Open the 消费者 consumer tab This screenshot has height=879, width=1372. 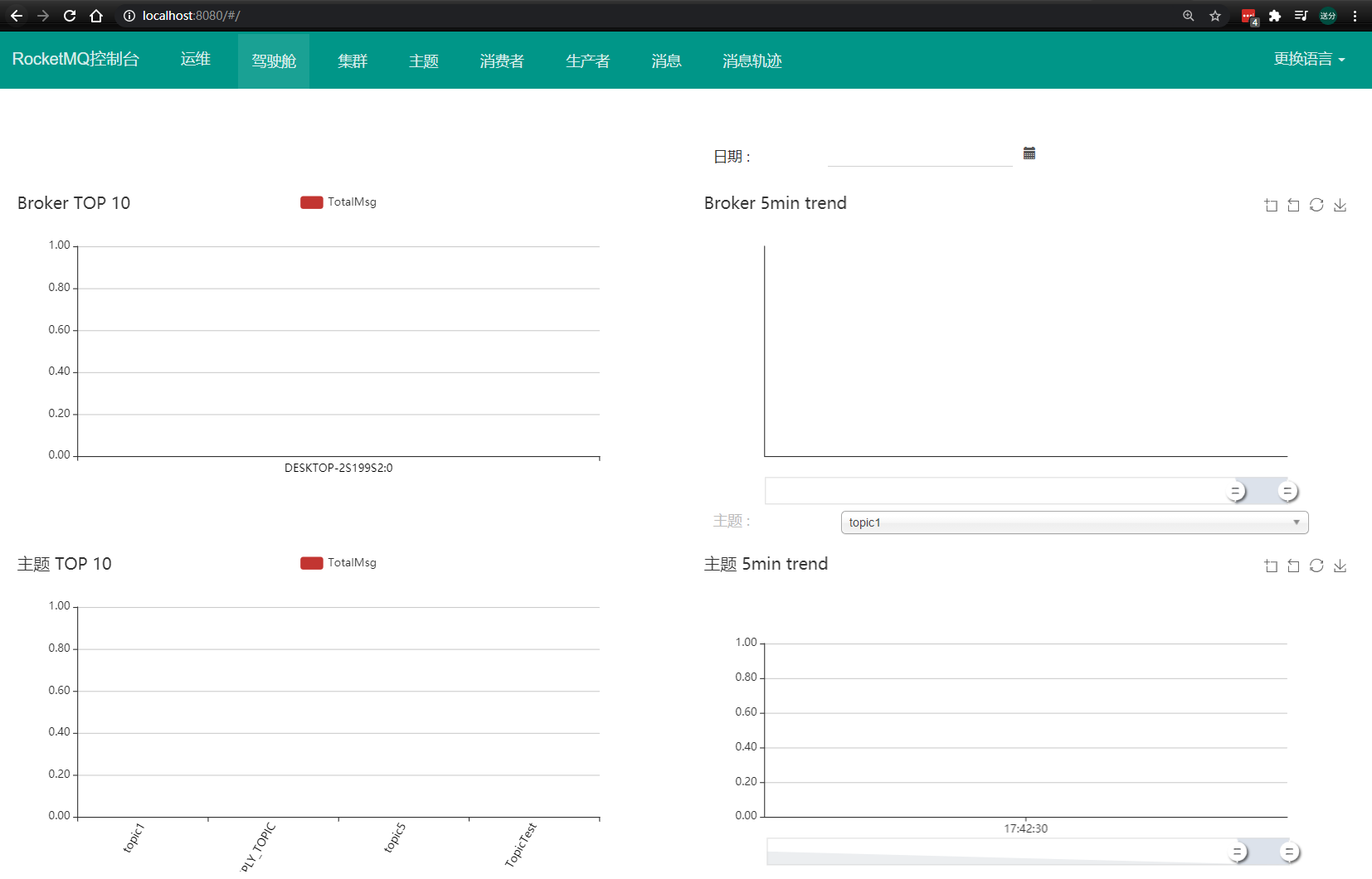tap(502, 61)
